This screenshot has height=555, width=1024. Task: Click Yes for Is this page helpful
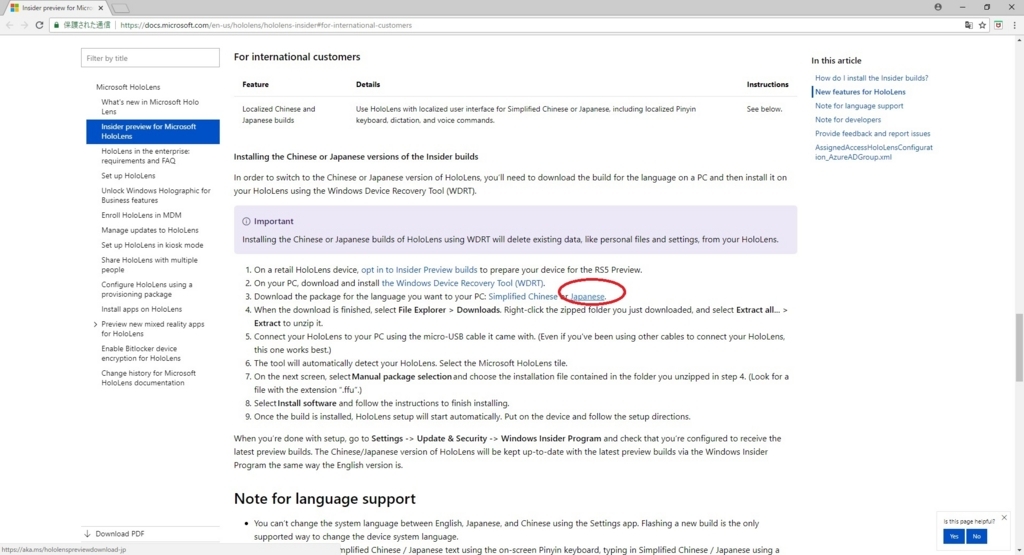click(x=953, y=536)
